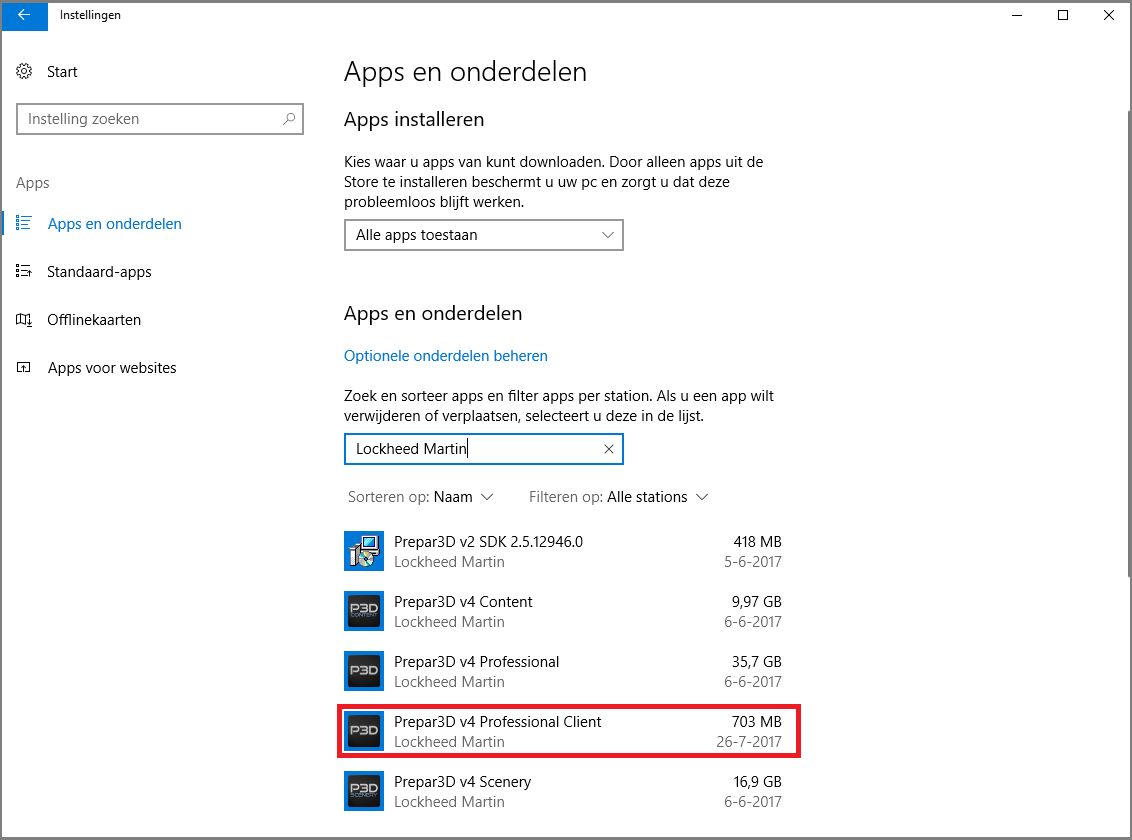Open Start via the gear icon
This screenshot has height=840, width=1132.
24,71
